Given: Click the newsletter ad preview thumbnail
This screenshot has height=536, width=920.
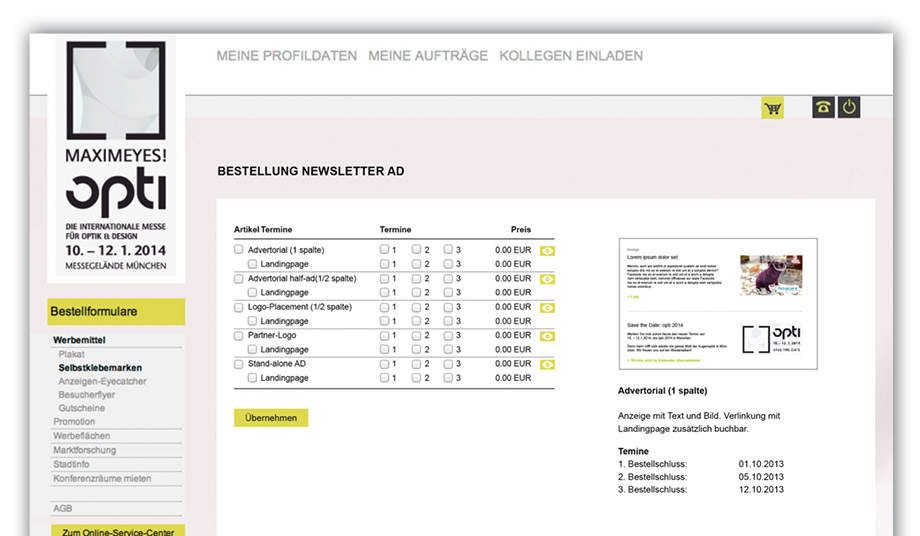Looking at the screenshot, I should (x=718, y=305).
